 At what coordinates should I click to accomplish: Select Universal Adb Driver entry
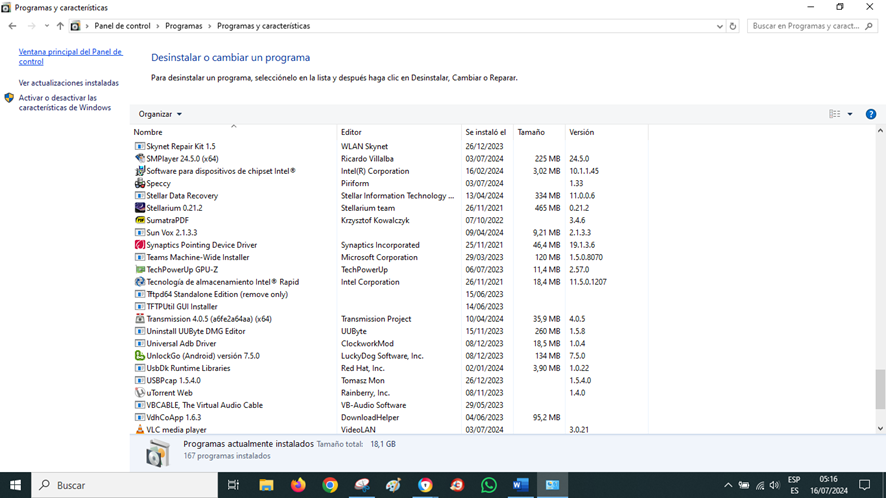click(390, 344)
